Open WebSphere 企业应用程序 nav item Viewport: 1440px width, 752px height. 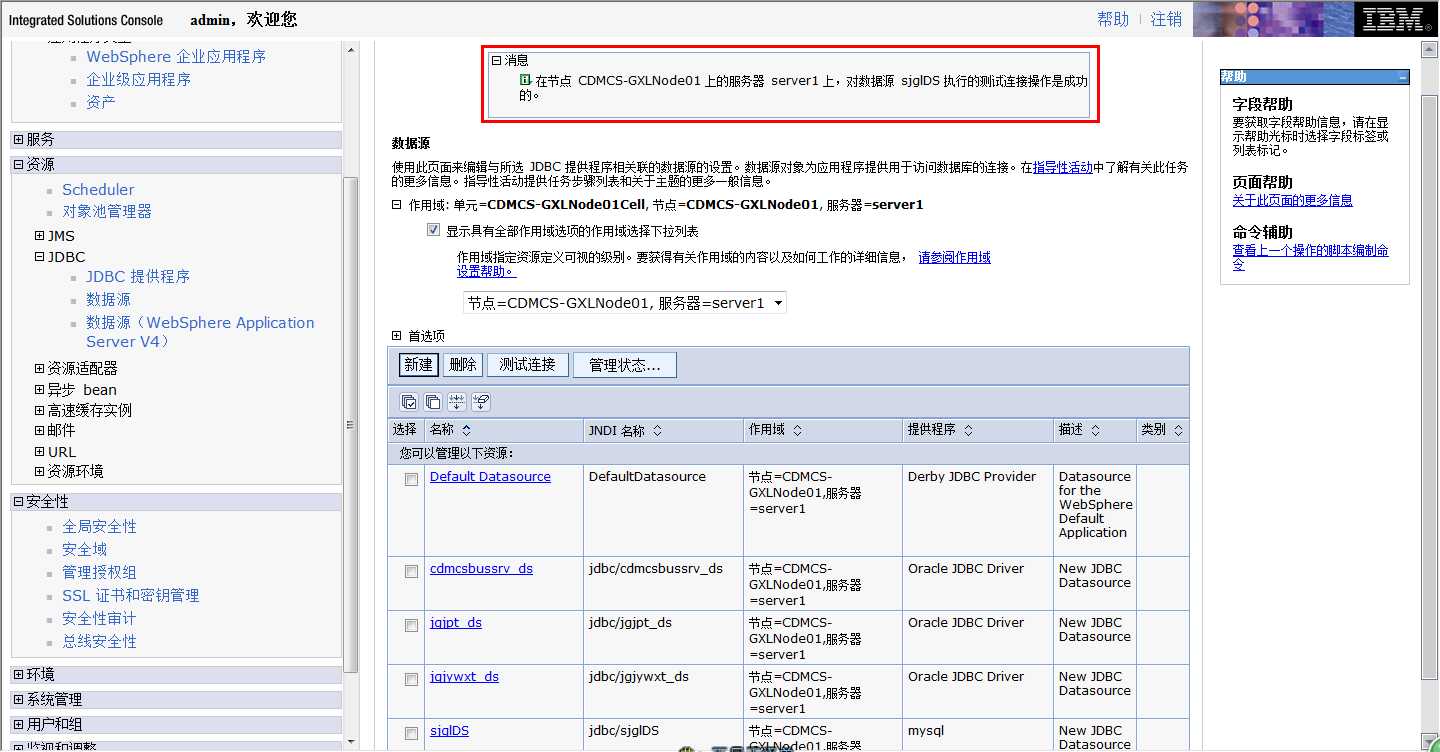(176, 57)
